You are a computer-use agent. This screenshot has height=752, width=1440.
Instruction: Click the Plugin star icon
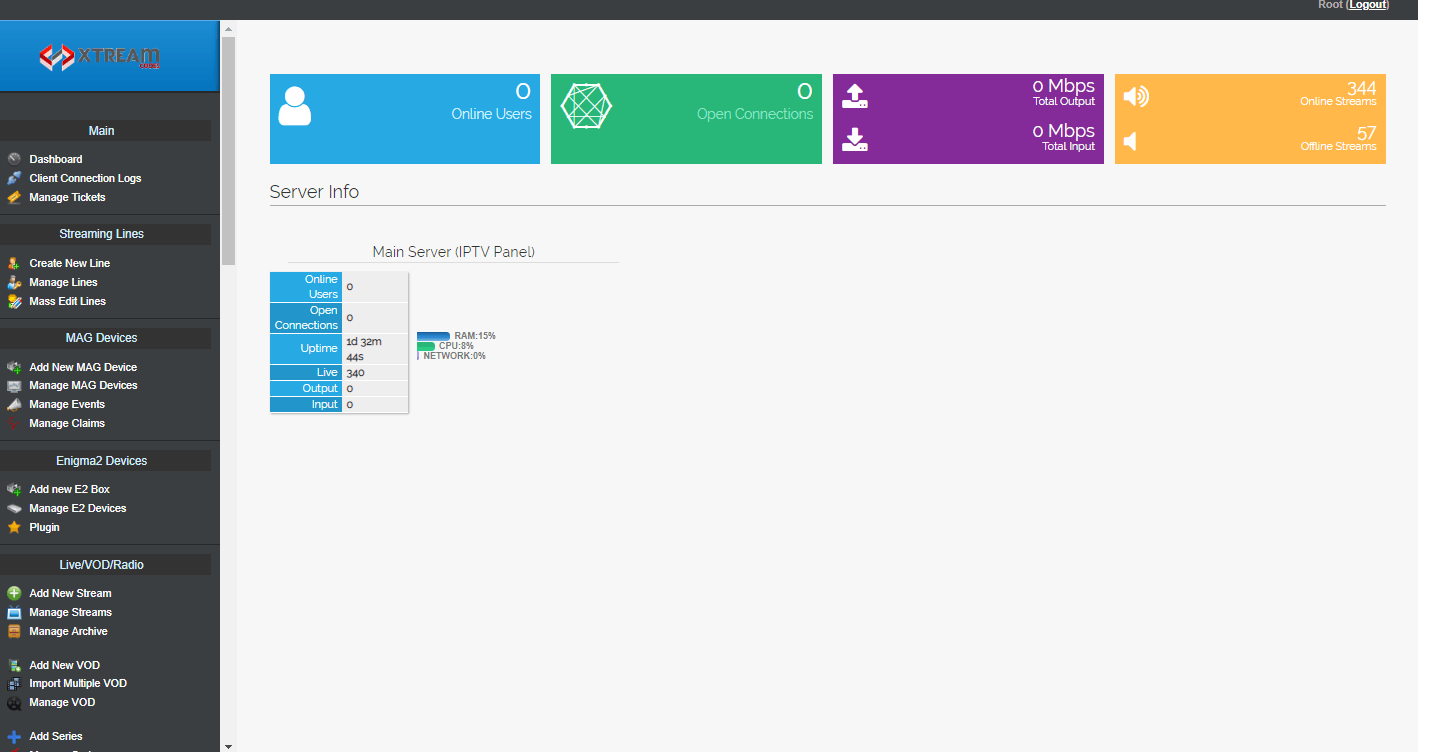(x=14, y=527)
